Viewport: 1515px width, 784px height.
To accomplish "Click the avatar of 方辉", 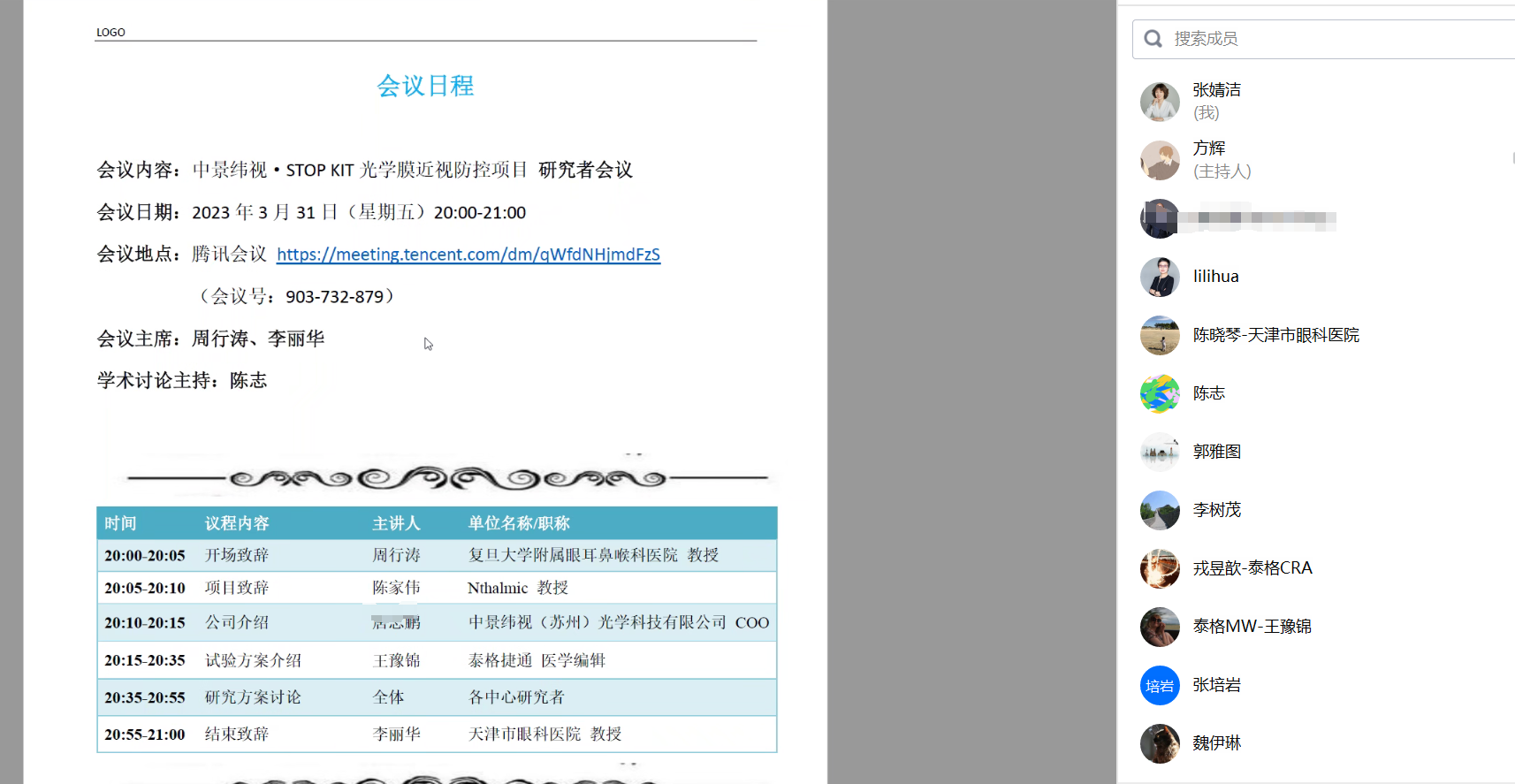I will coord(1160,160).
